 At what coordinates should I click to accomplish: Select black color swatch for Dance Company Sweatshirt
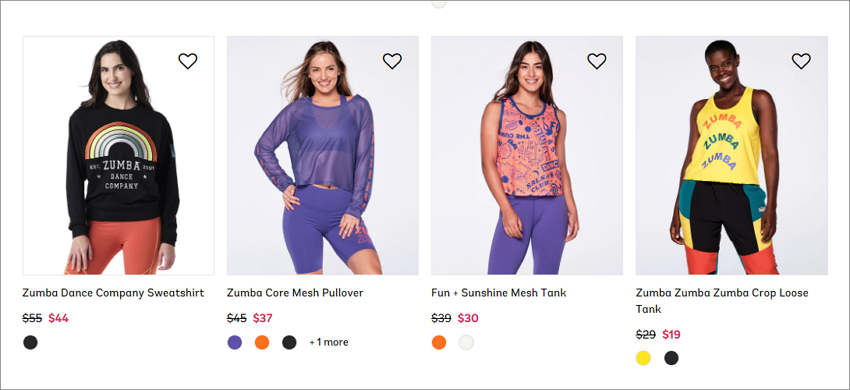click(30, 342)
